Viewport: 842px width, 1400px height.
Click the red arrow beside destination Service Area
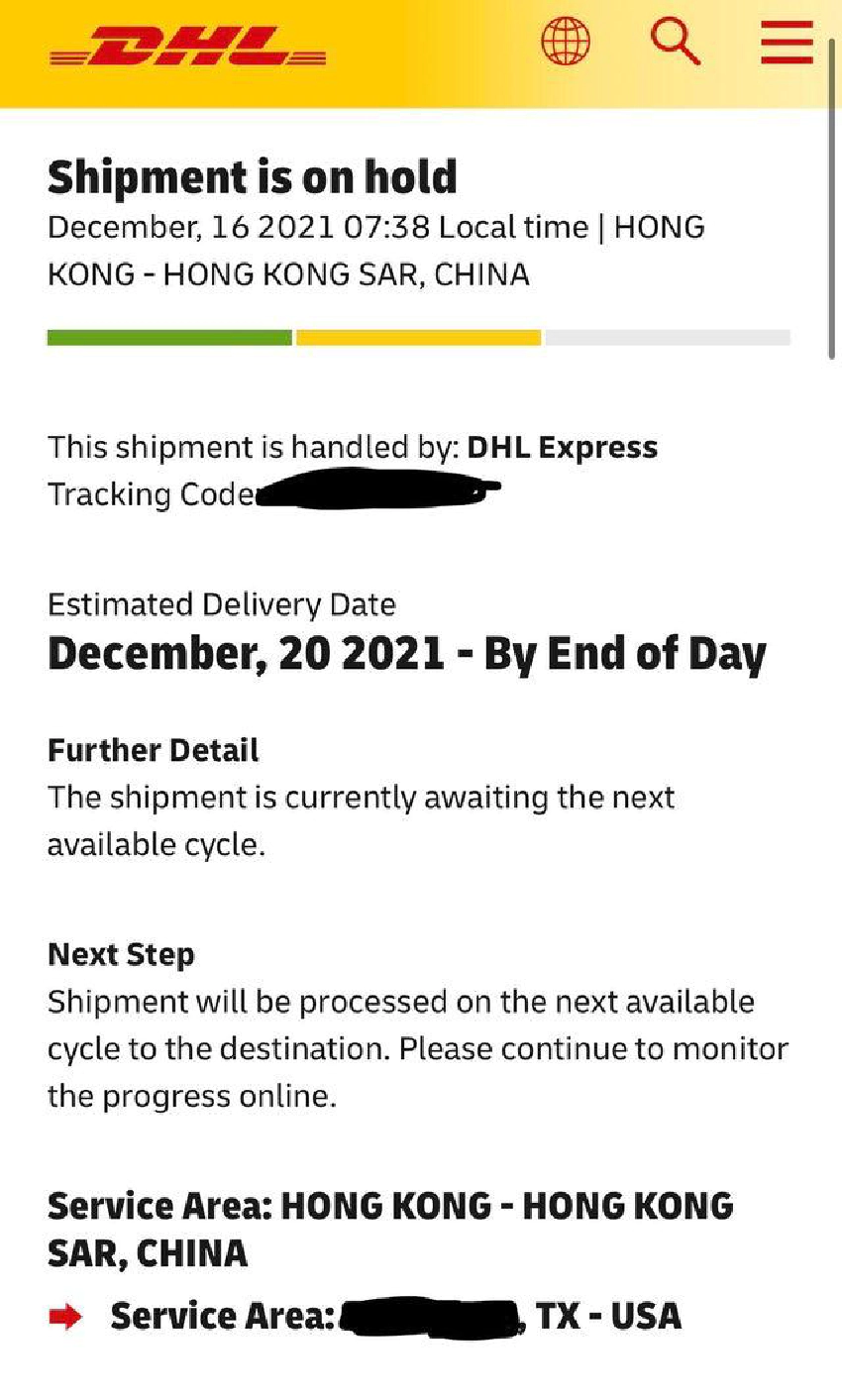65,1317
